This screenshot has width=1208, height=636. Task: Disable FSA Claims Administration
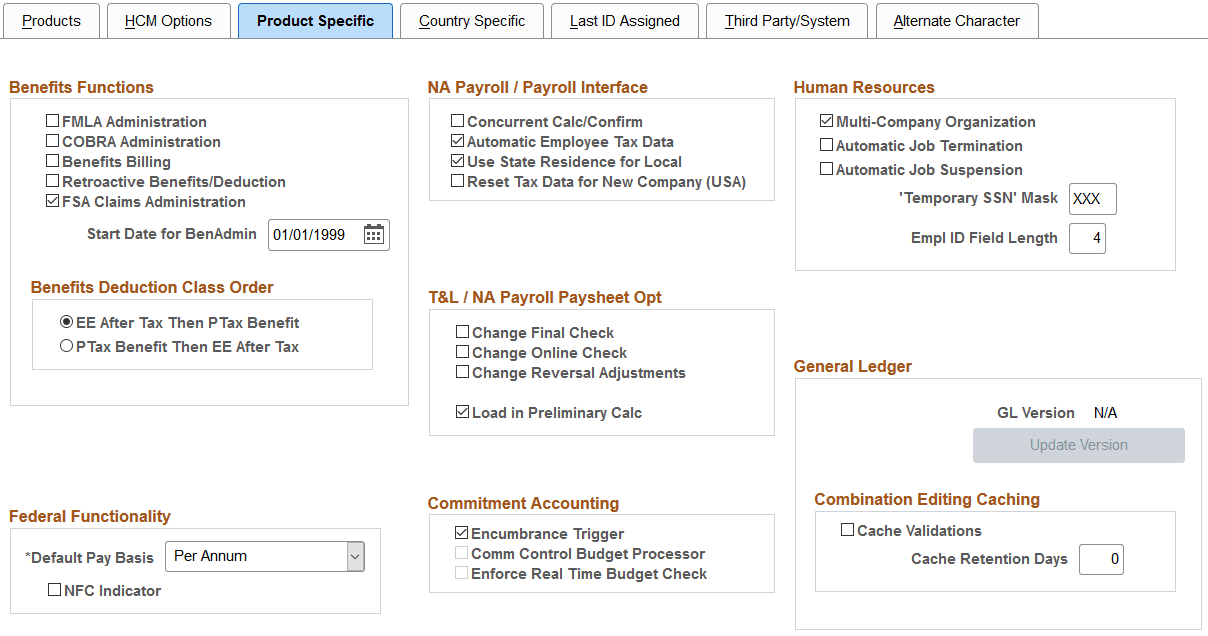(x=52, y=201)
